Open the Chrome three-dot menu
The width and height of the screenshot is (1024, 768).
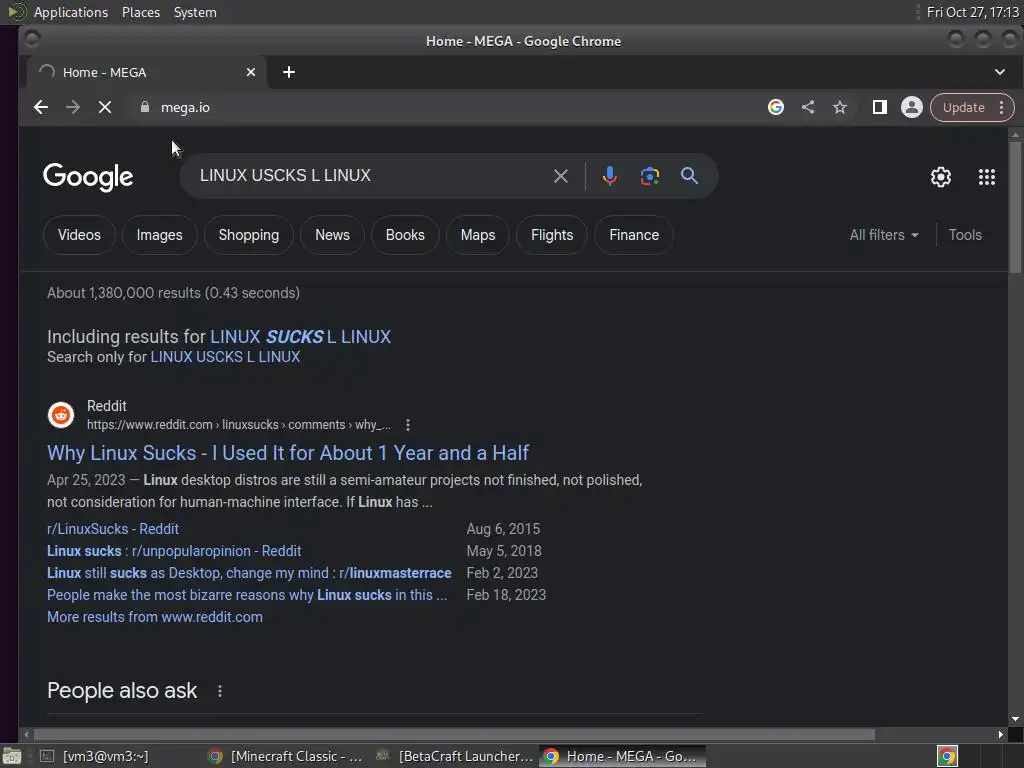tap(1001, 108)
